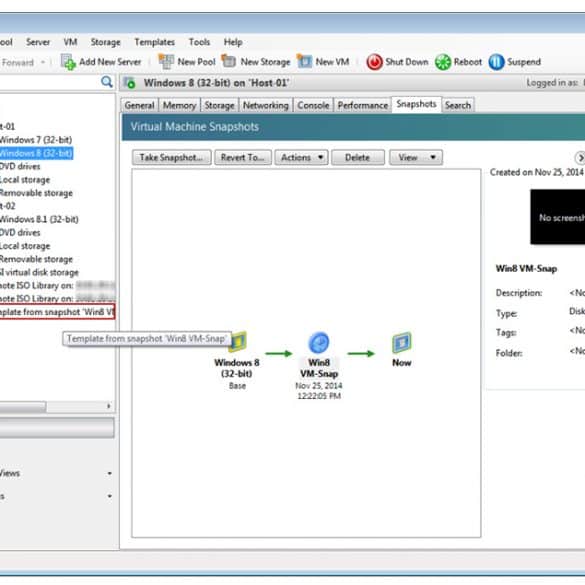Viewport: 585px width, 585px height.
Task: Click the blue Suspend icon
Action: (496, 62)
